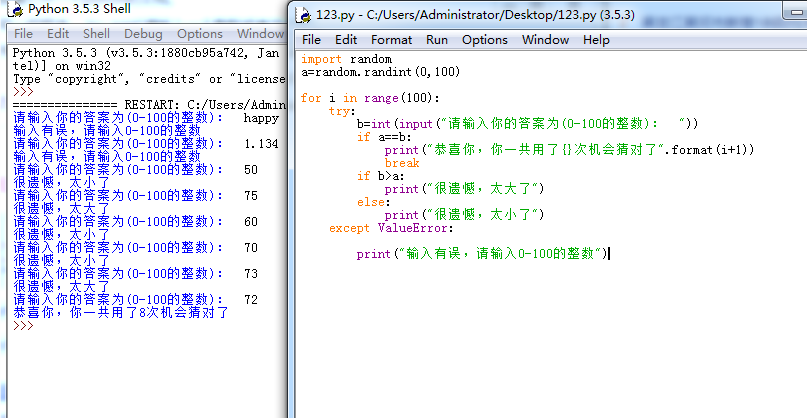The image size is (807, 418).
Task: Click the 123.py window title icon
Action: (x=305, y=15)
